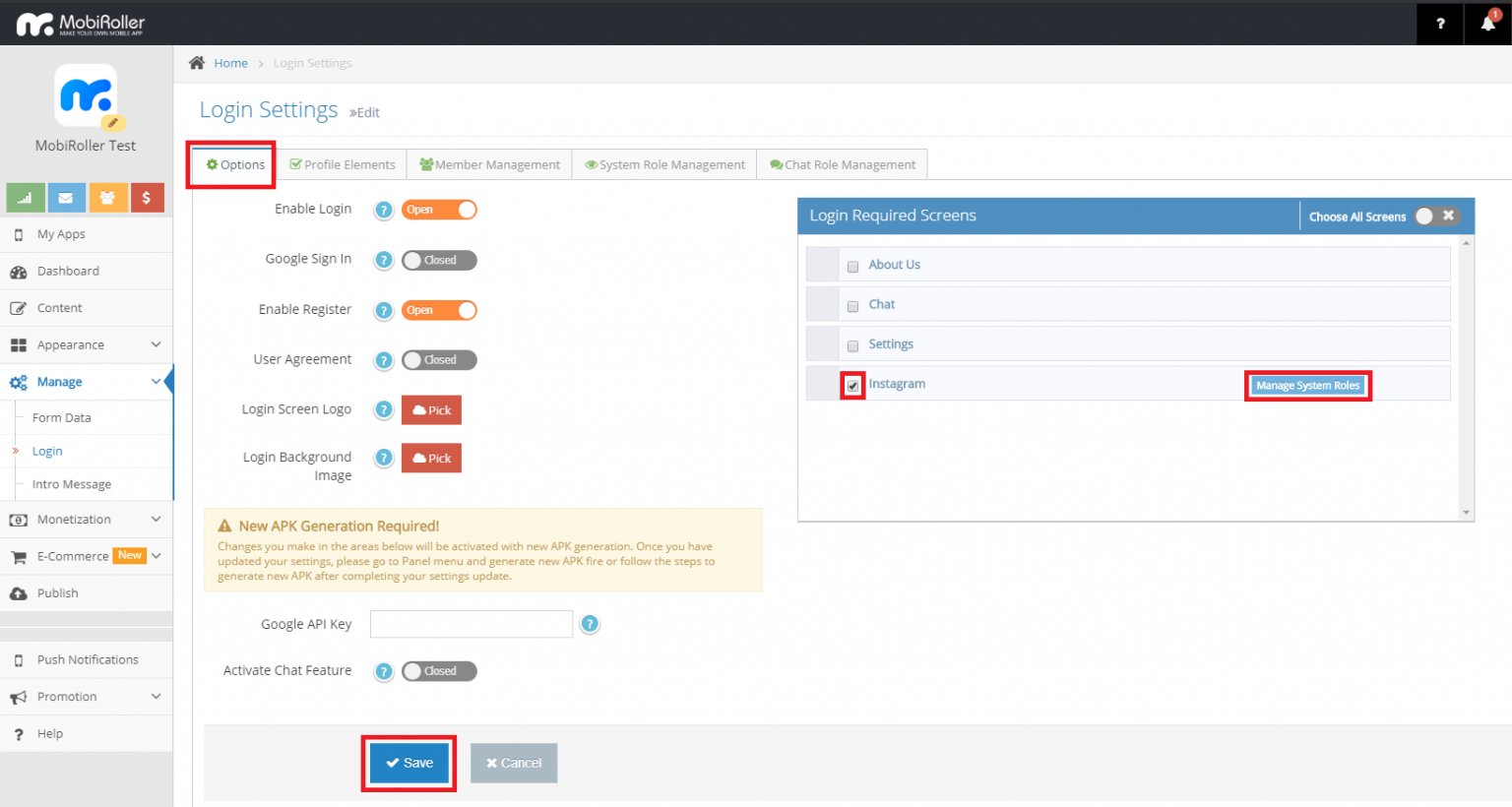Screen dimensions: 1512x807
Task: Open the Enable Login help tooltip icon
Action: (x=384, y=210)
